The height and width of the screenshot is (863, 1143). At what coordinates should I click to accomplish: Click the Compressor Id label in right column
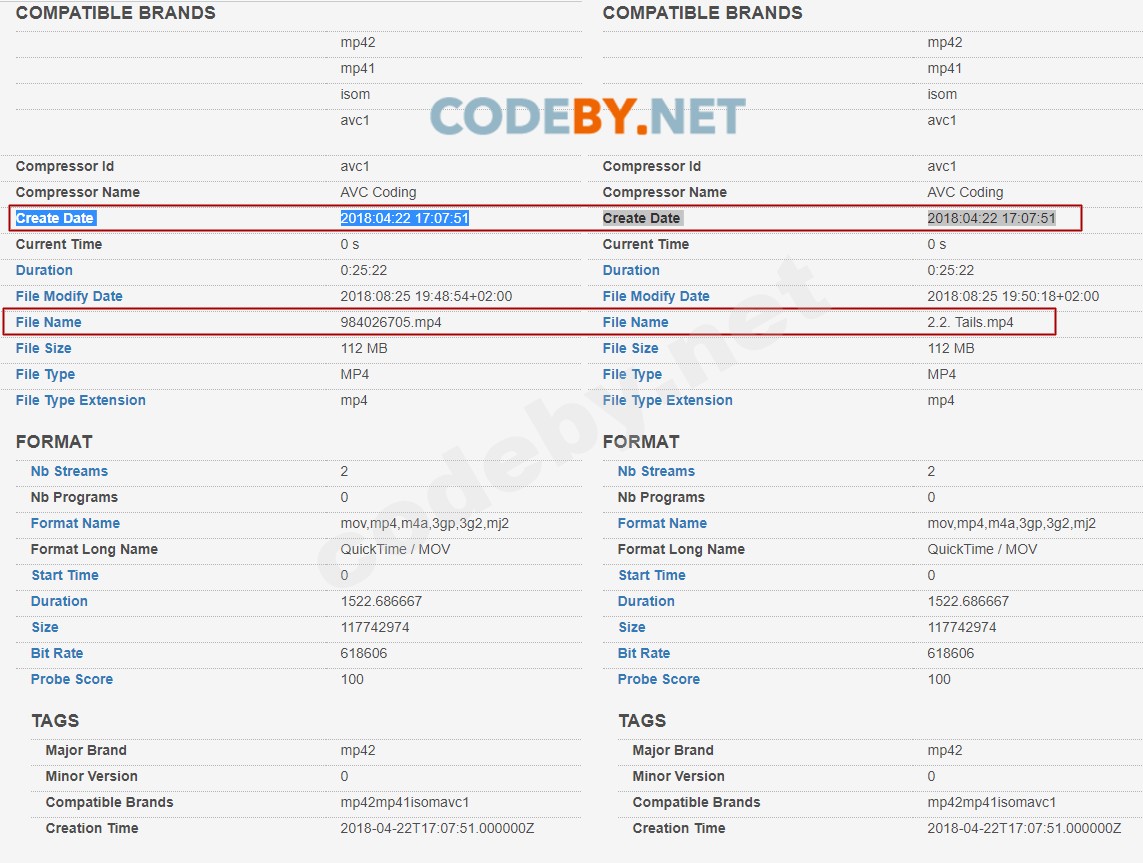point(652,166)
